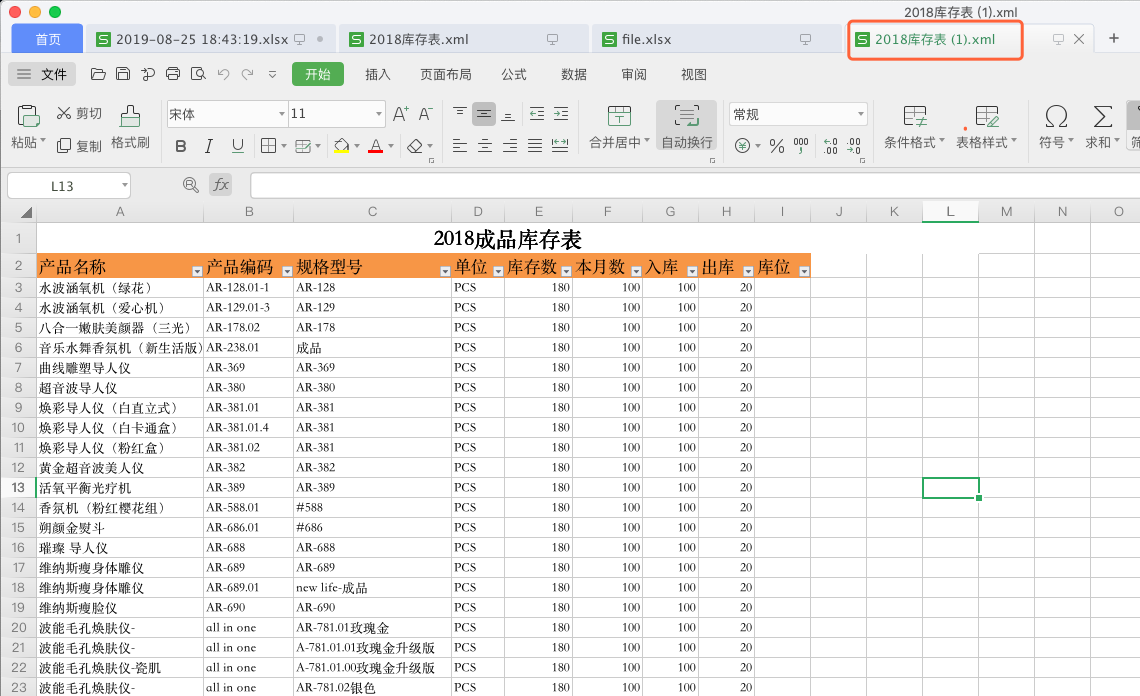Increase font size with A+ icon
The image size is (1140, 696).
pyautogui.click(x=401, y=114)
